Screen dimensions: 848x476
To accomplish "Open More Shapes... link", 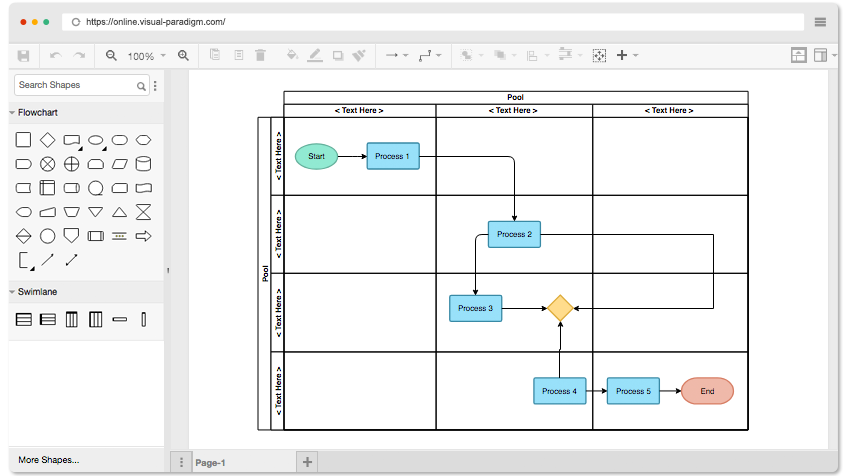I will click(x=49, y=460).
